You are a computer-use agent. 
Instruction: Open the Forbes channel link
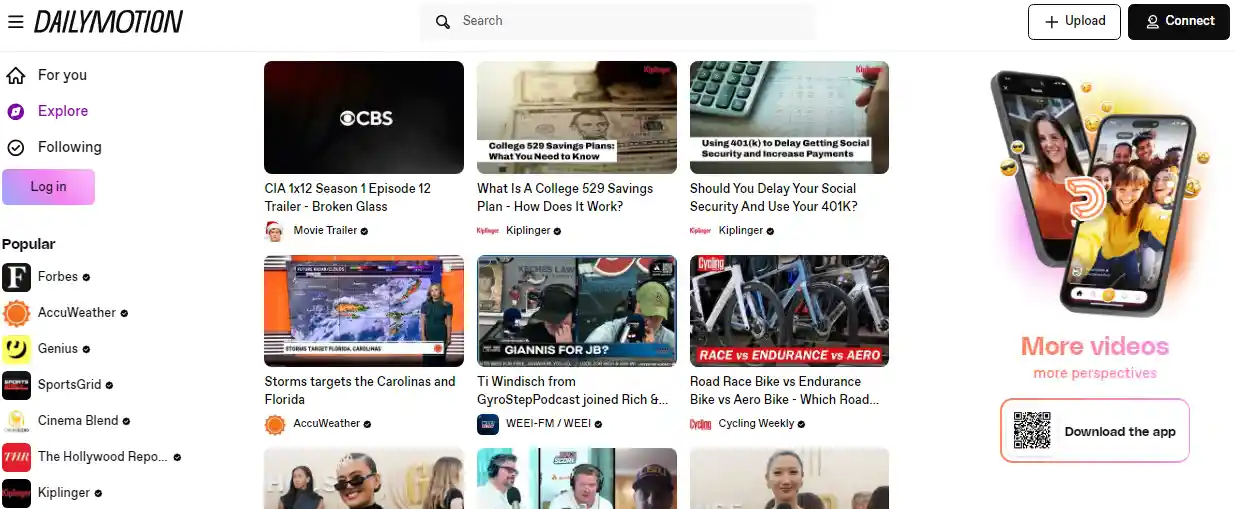pos(58,277)
